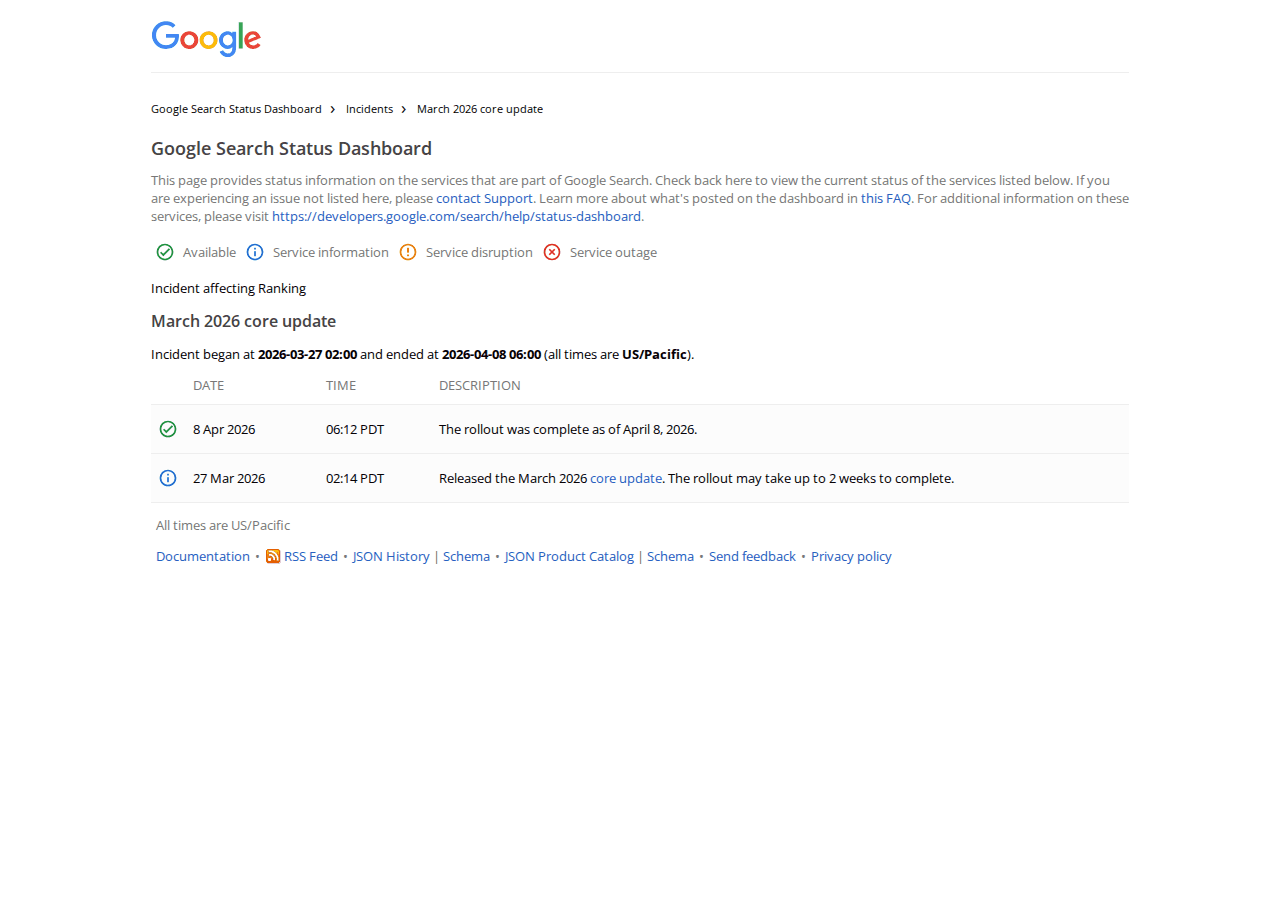Click the 27 Mar 2026 date cell
The height and width of the screenshot is (900, 1280).
[x=229, y=478]
